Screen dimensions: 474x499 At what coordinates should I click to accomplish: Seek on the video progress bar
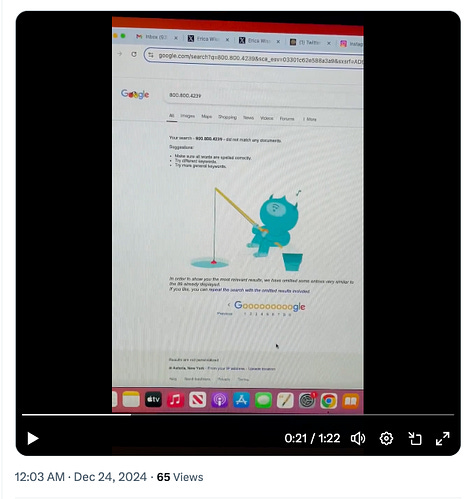coord(238,415)
